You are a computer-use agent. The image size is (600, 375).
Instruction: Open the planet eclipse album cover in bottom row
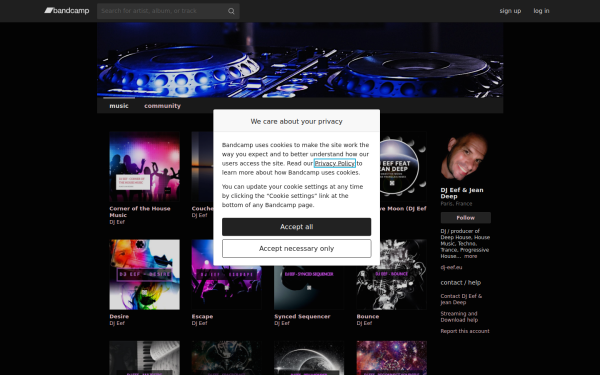pos(309,358)
